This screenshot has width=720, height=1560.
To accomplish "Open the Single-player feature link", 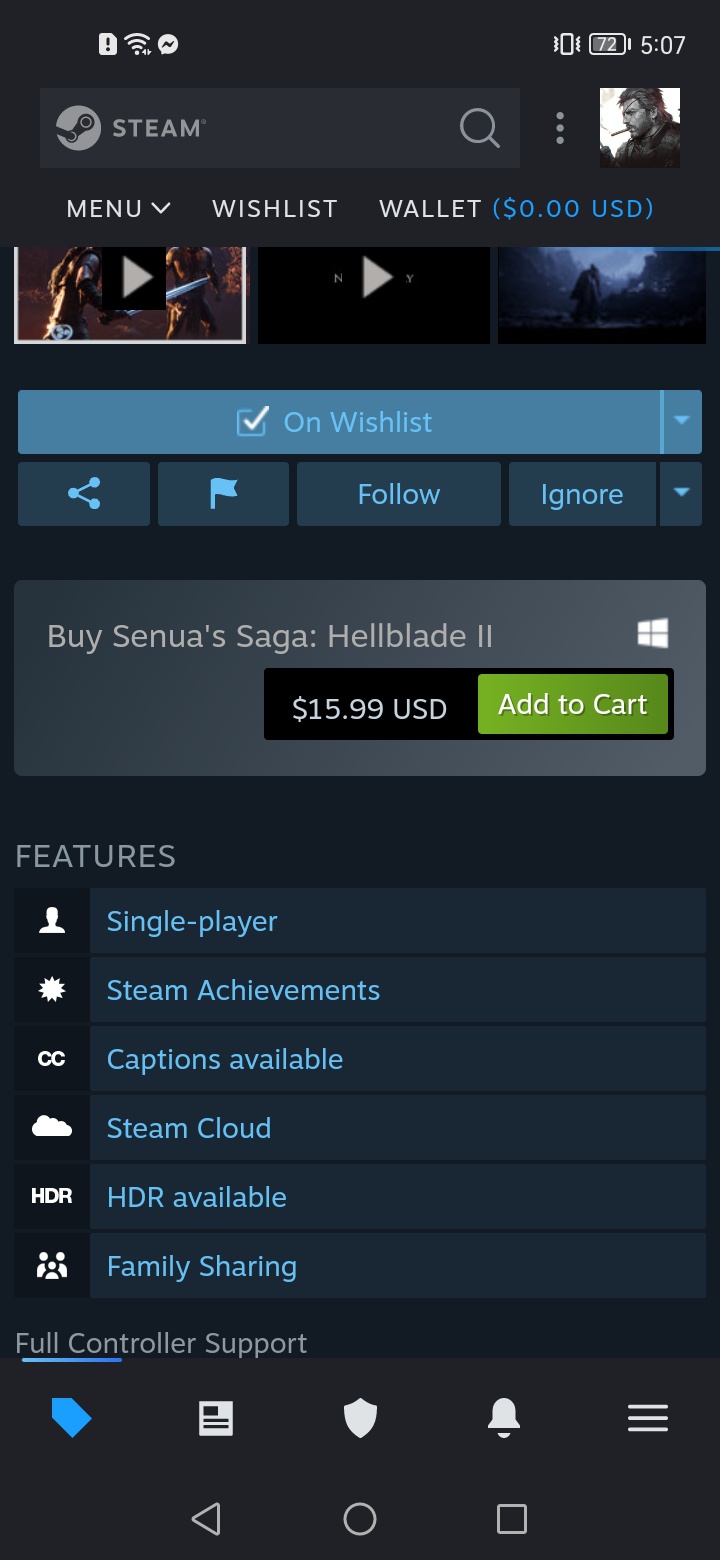I will [x=192, y=921].
